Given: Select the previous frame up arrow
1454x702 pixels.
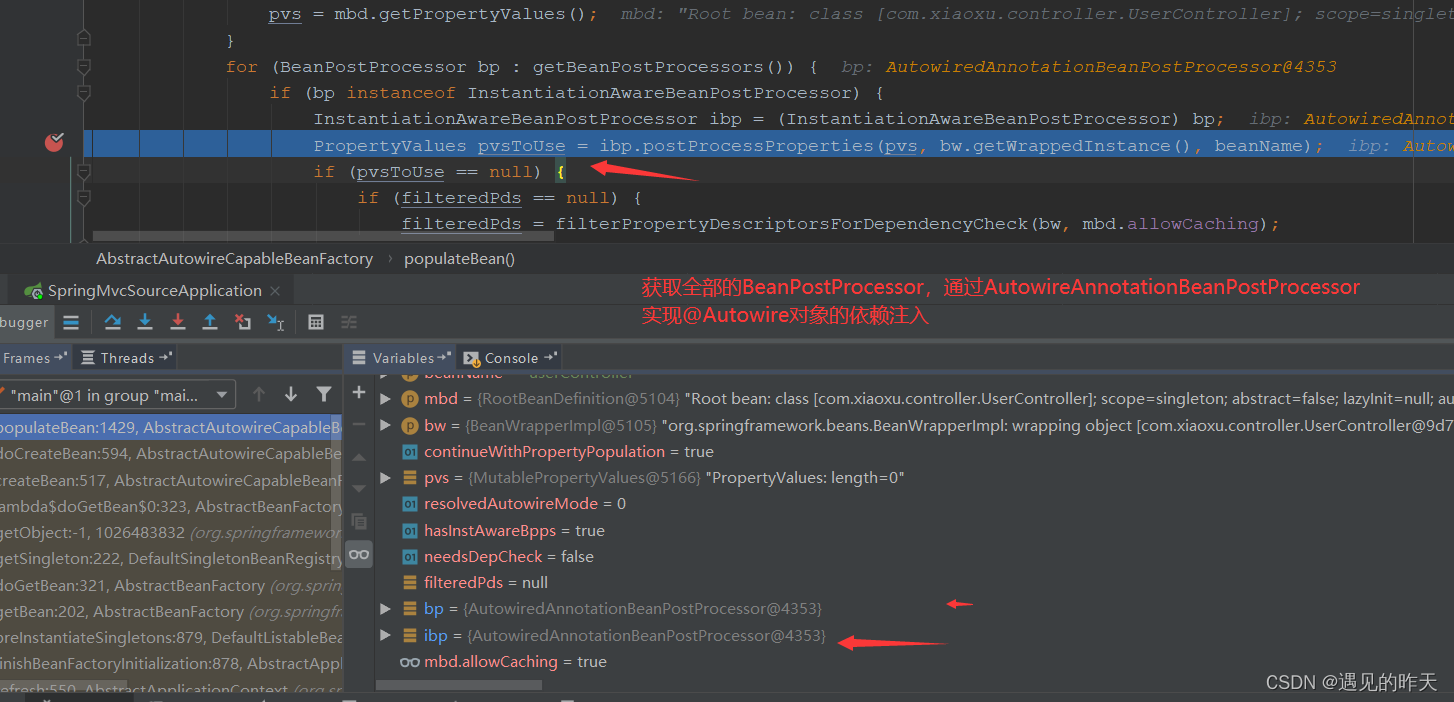Looking at the screenshot, I should click(259, 395).
